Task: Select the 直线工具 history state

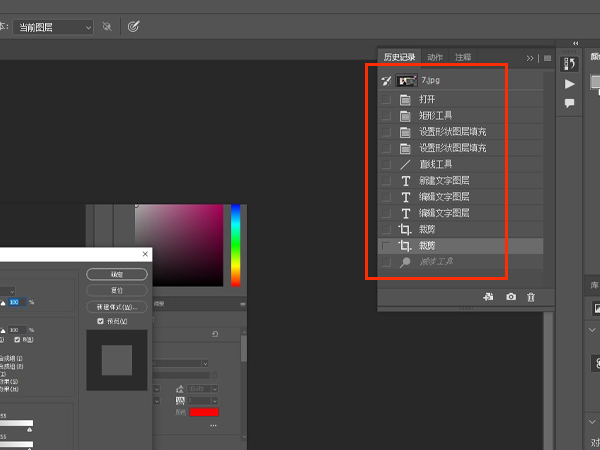Action: (x=460, y=165)
